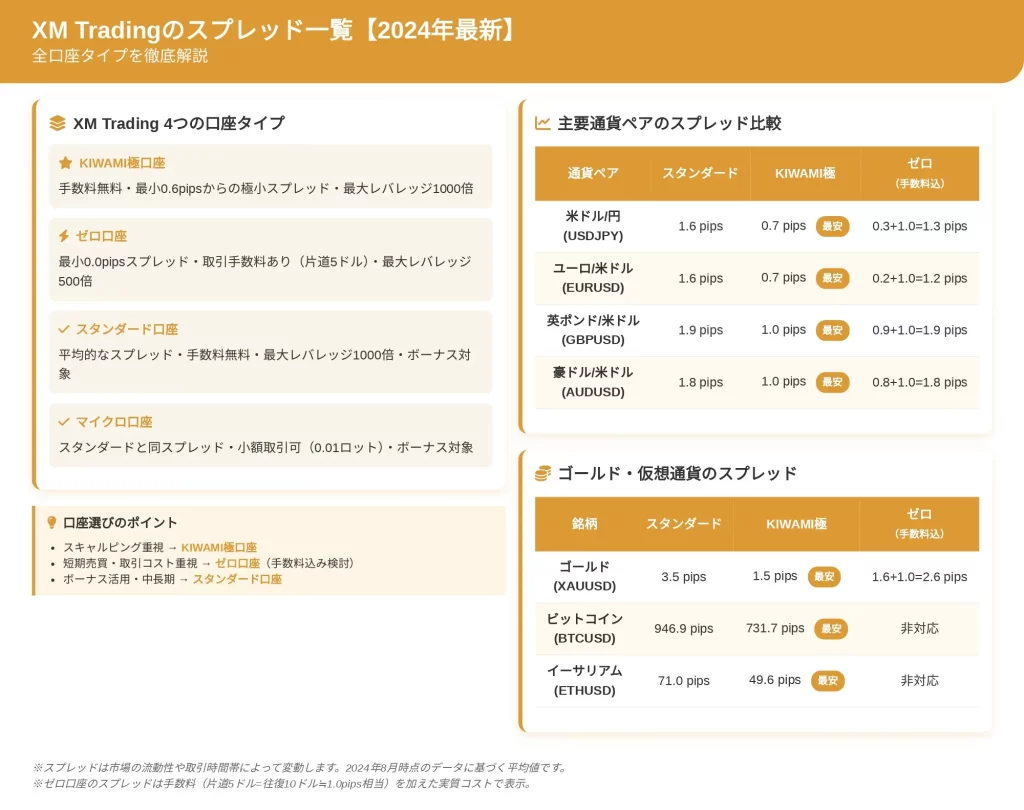
Task: Click the lightbulb icon next to 口座選びのポイント
Action: pyautogui.click(x=52, y=523)
